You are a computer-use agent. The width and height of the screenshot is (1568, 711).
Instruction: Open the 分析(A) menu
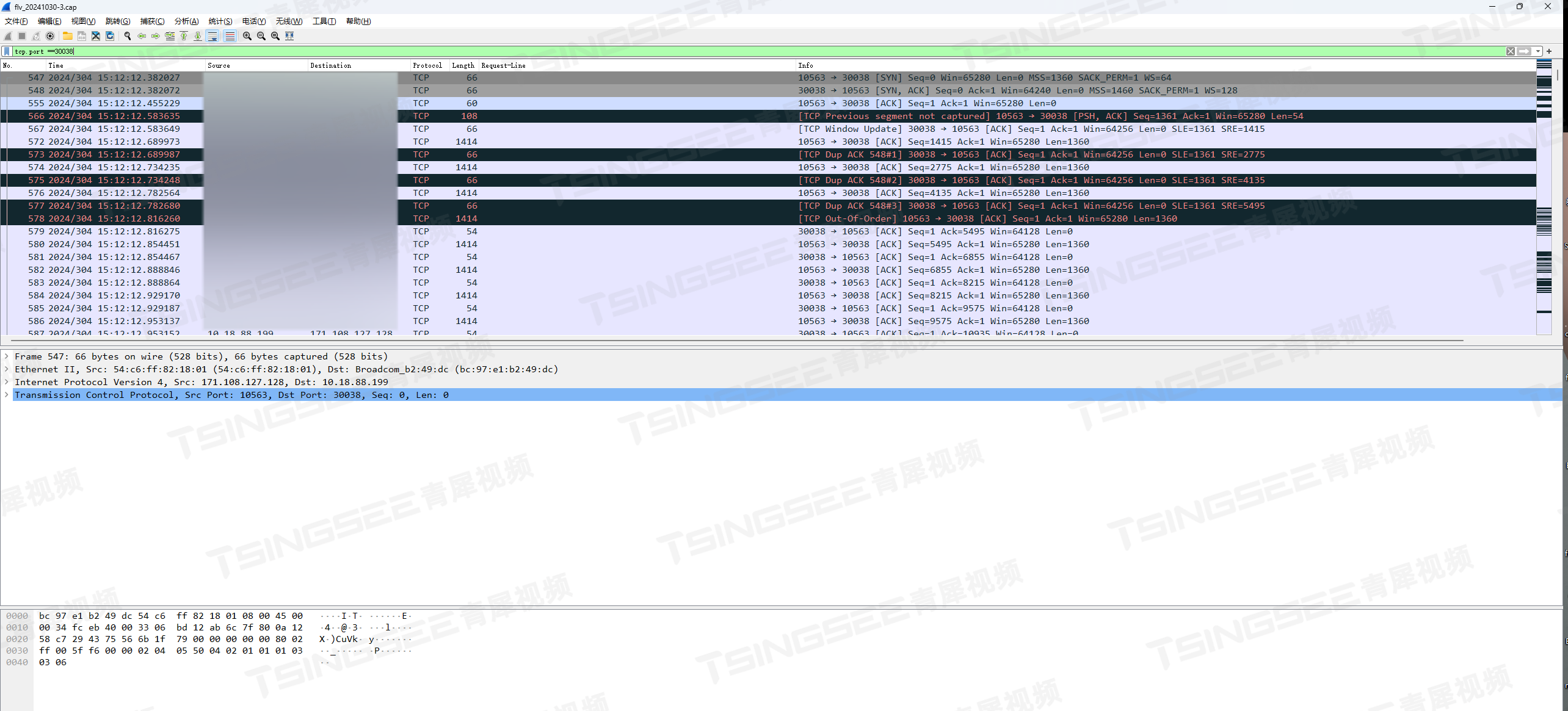186,21
